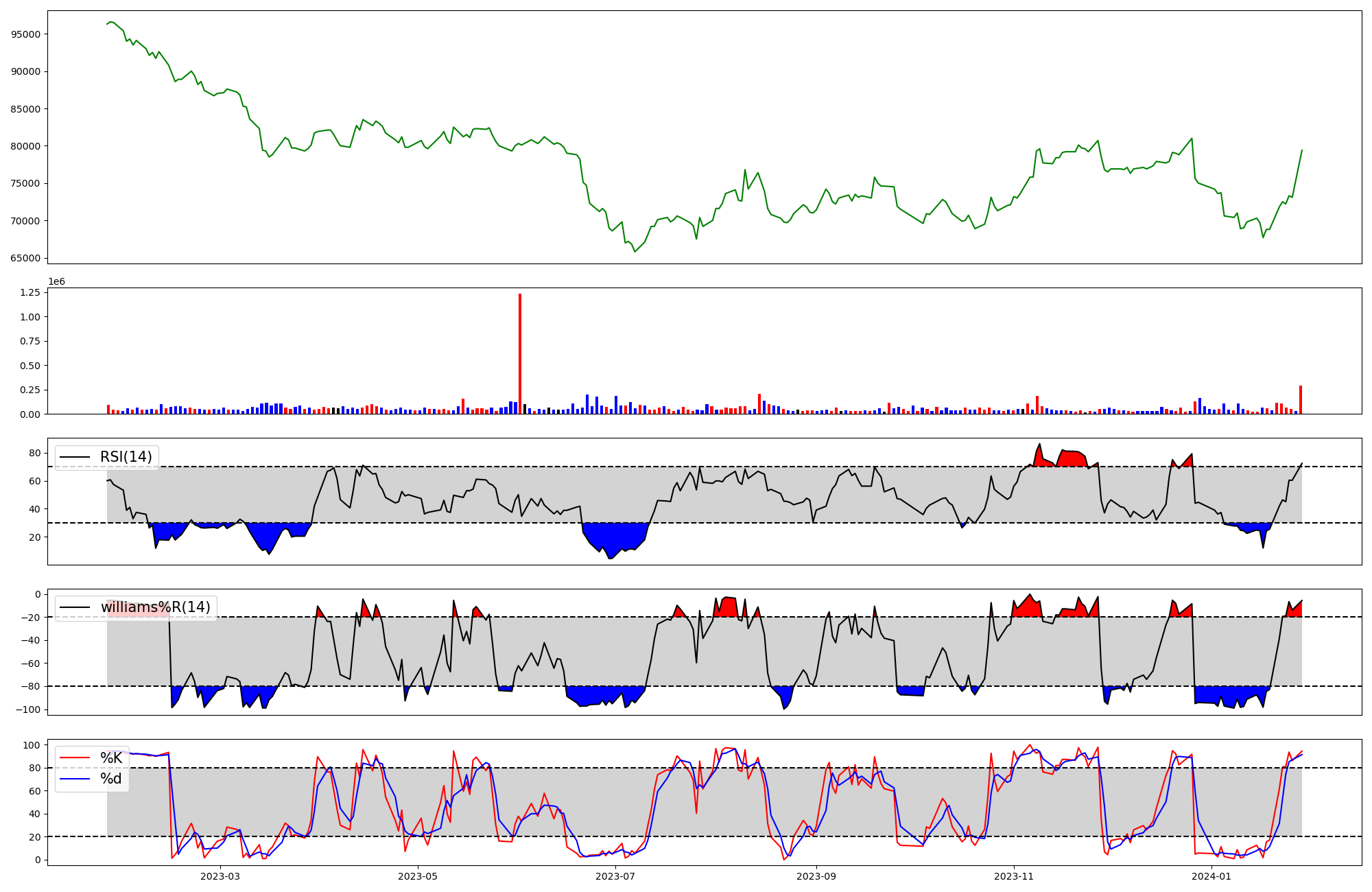This screenshot has height=892, width=1372.
Task: Click the 2023-05 x-axis date label
Action: click(418, 876)
